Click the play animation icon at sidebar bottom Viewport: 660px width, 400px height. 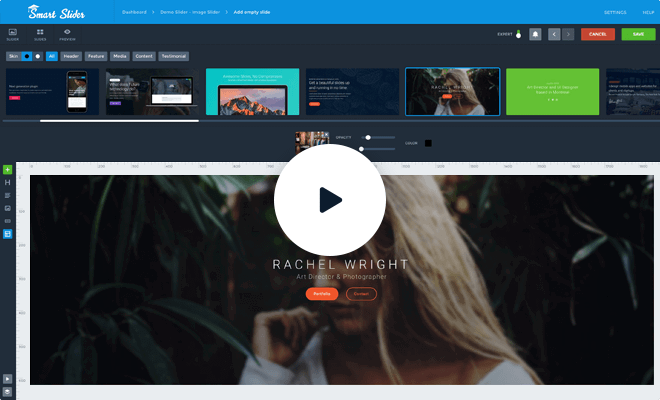coord(8,379)
